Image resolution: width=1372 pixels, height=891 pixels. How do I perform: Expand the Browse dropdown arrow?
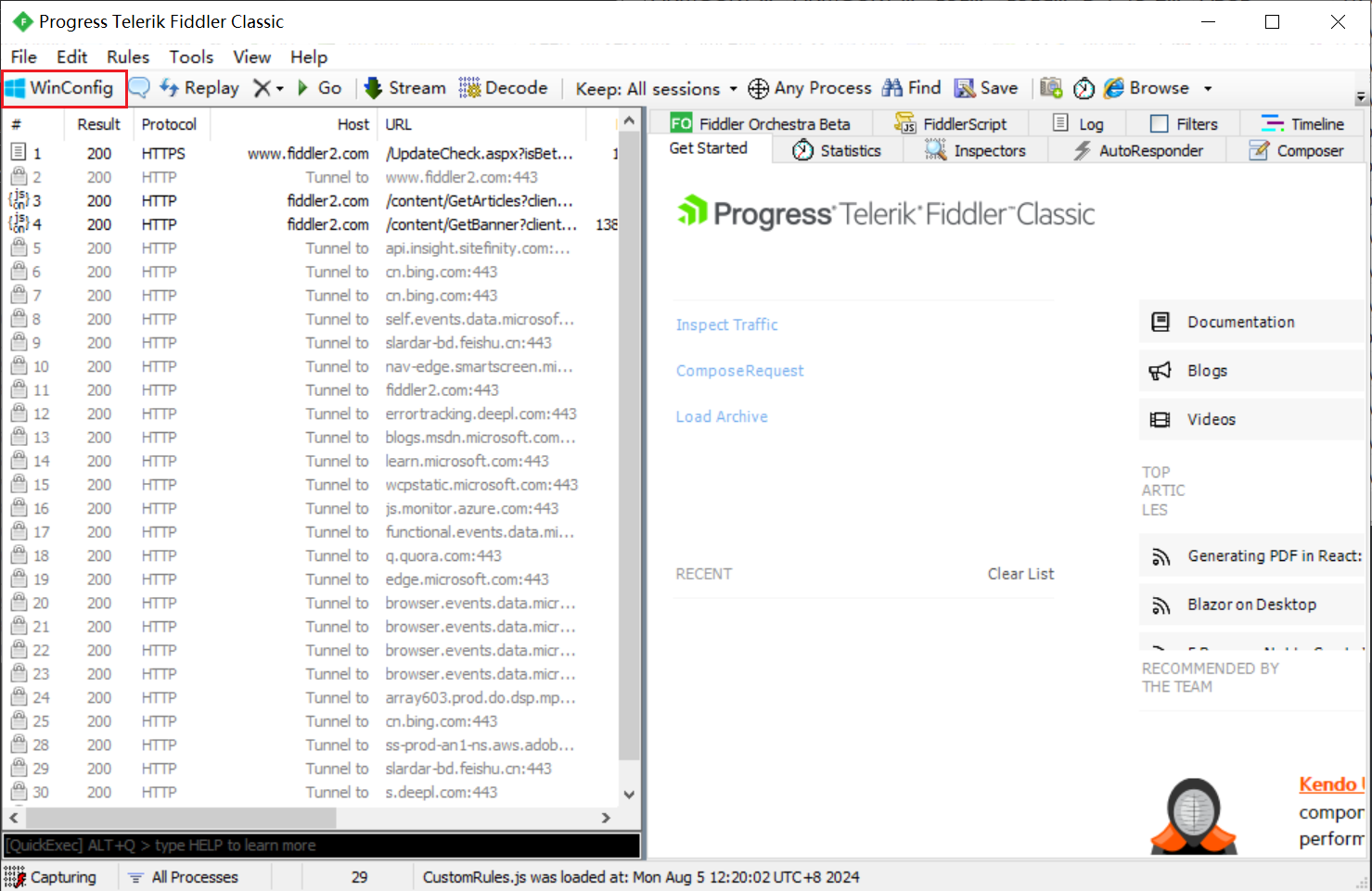click(x=1208, y=89)
